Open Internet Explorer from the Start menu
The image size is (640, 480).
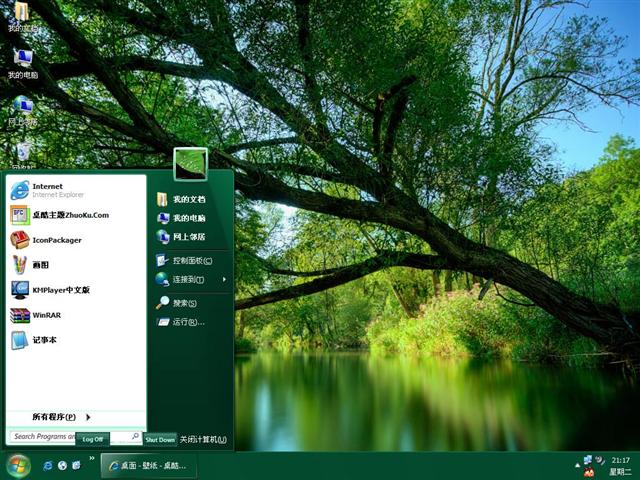pyautogui.click(x=47, y=189)
